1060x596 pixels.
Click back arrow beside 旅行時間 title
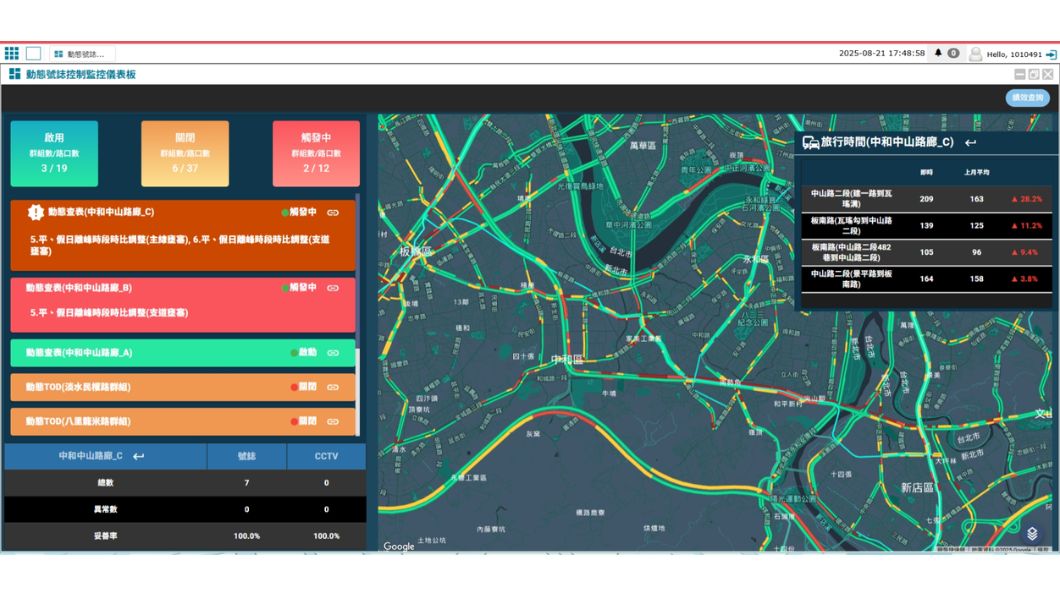coord(970,143)
